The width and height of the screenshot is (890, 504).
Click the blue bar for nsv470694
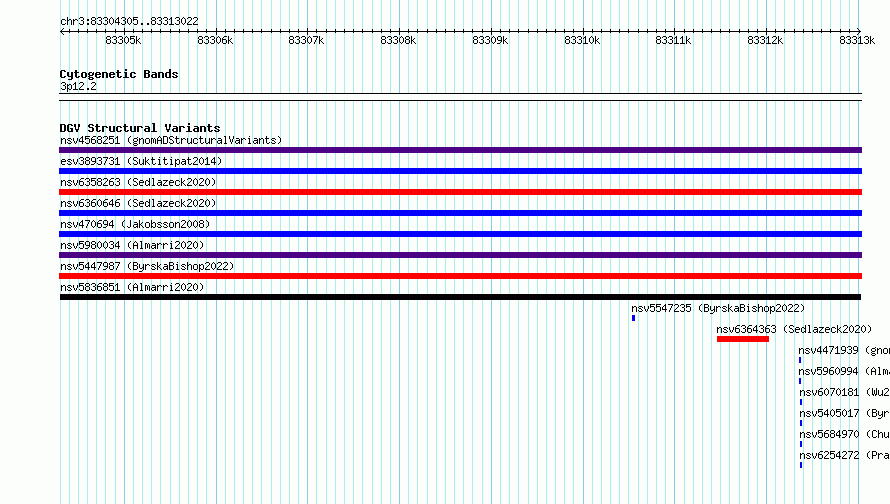[460, 234]
